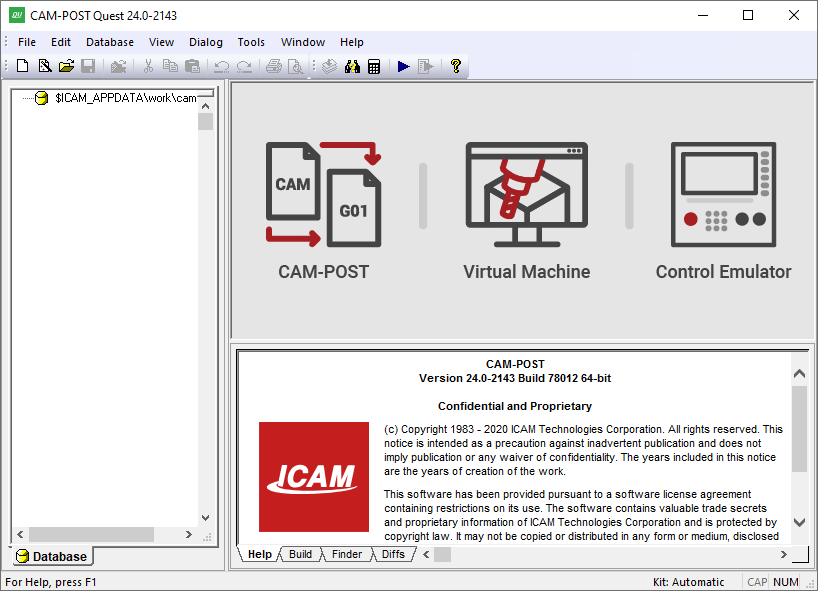This screenshot has width=818, height=591.
Task: Click the Copy toolbar icon
Action: click(170, 66)
